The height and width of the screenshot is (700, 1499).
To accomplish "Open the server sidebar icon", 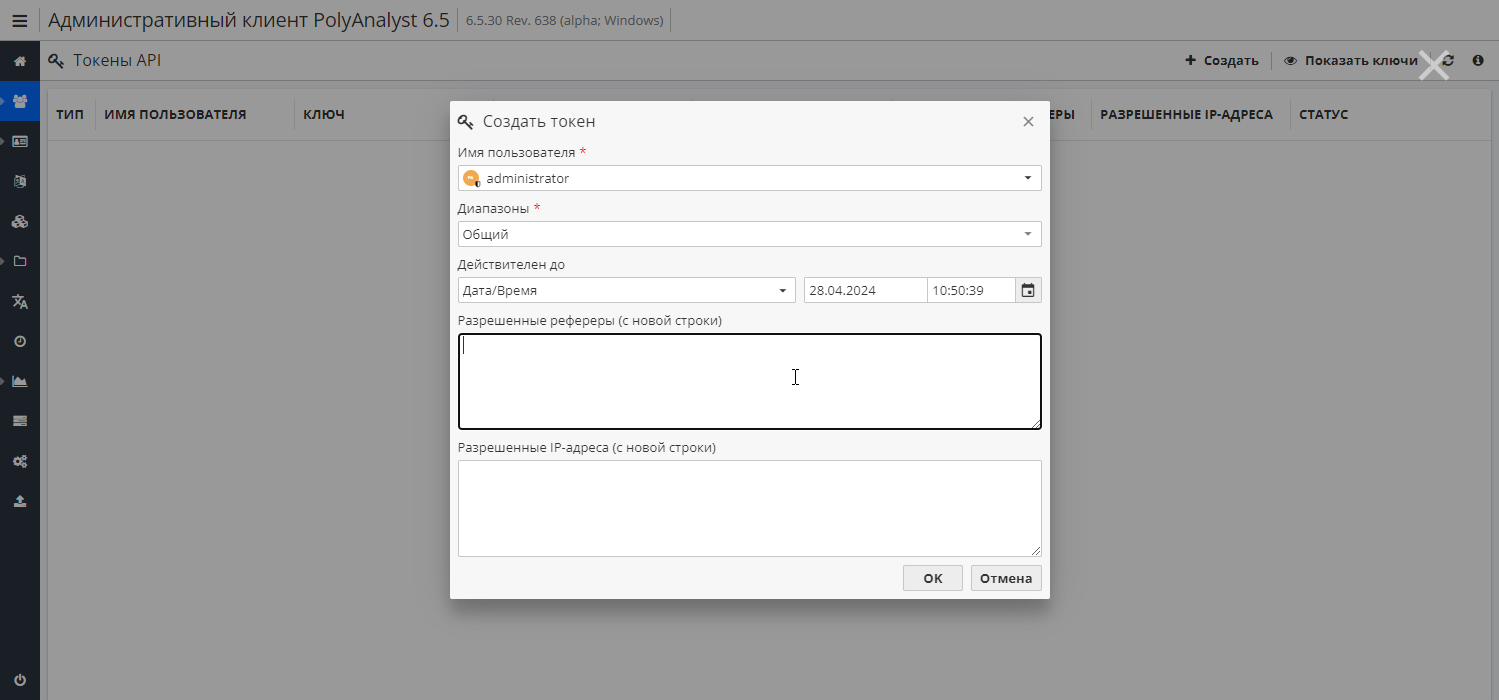I will pos(19,421).
